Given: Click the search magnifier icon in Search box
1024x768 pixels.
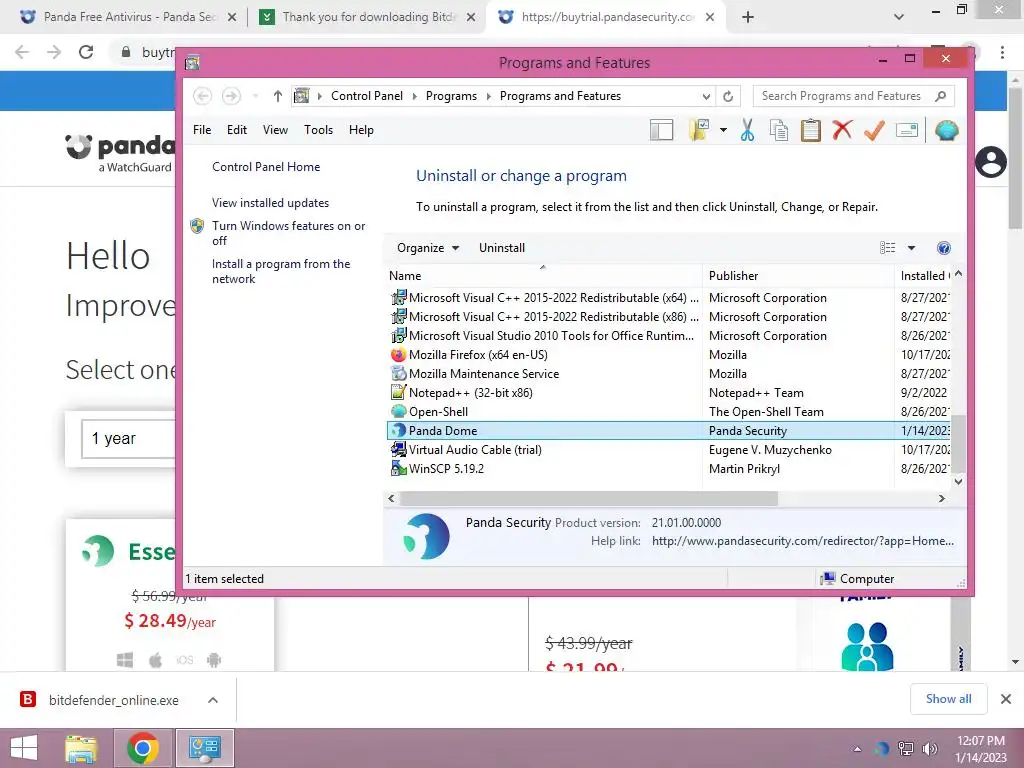Looking at the screenshot, I should (x=940, y=96).
